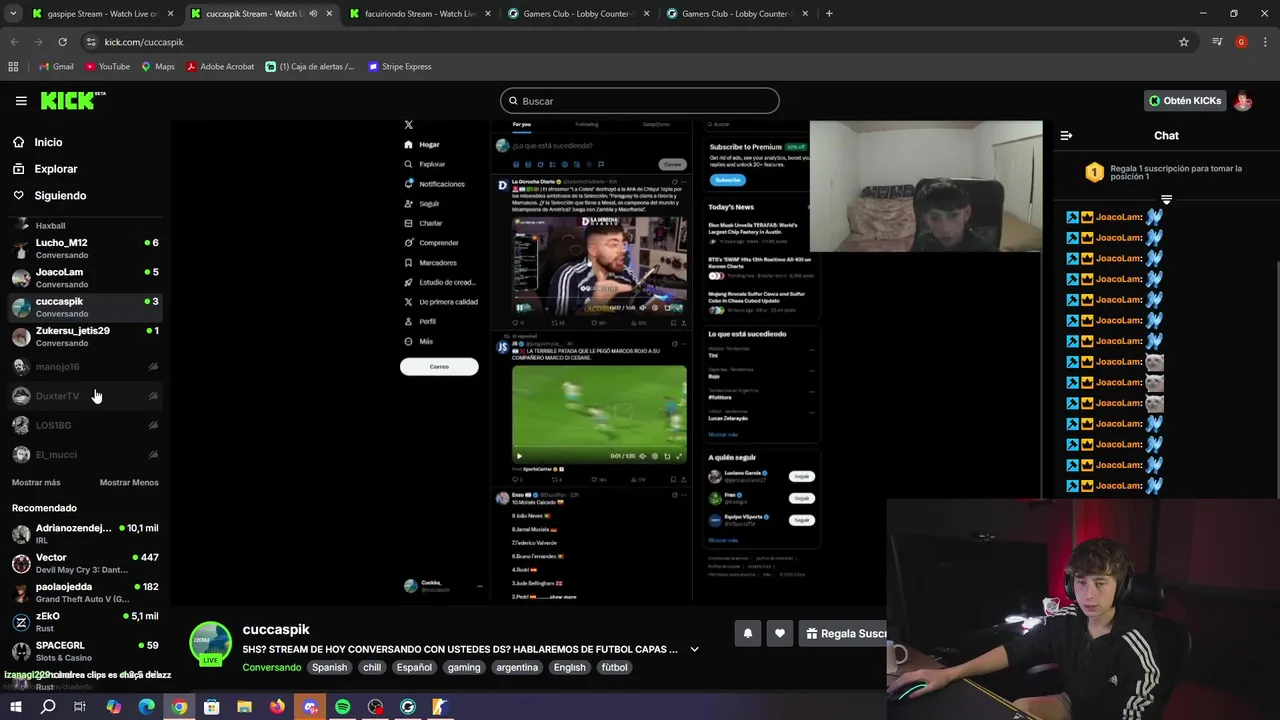
Task: Click the gold number 1 leaderboard badge
Action: (x=1094, y=173)
